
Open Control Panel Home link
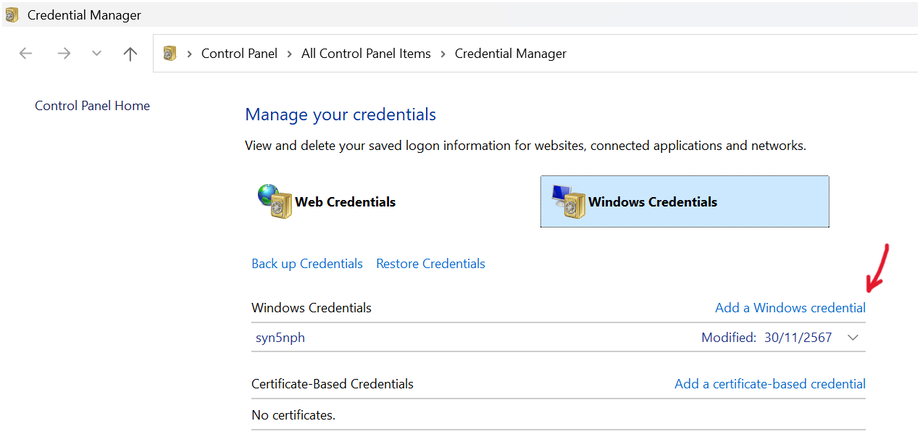(x=92, y=106)
